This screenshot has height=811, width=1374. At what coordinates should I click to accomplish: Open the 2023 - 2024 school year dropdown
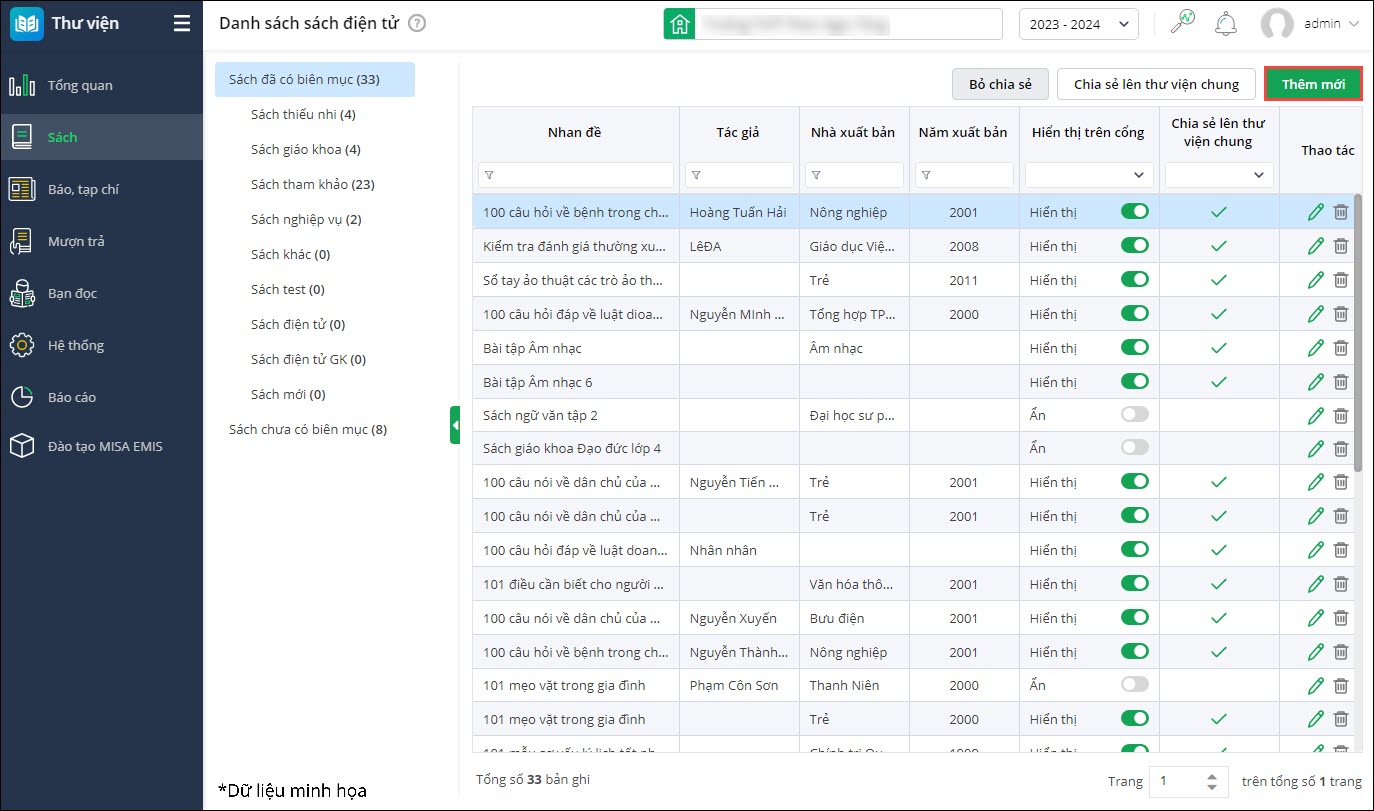pos(1078,24)
